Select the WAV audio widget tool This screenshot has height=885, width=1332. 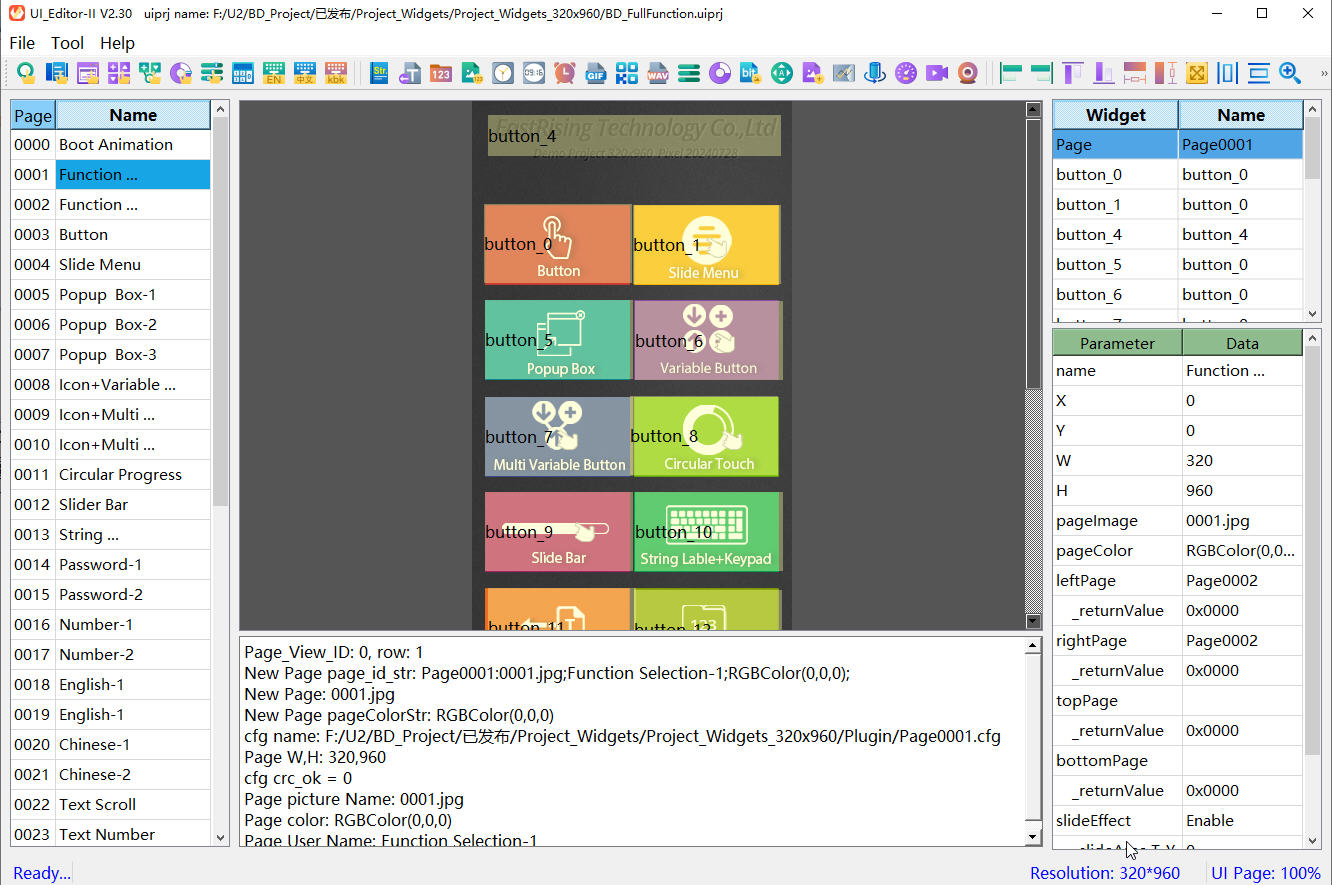pyautogui.click(x=658, y=73)
